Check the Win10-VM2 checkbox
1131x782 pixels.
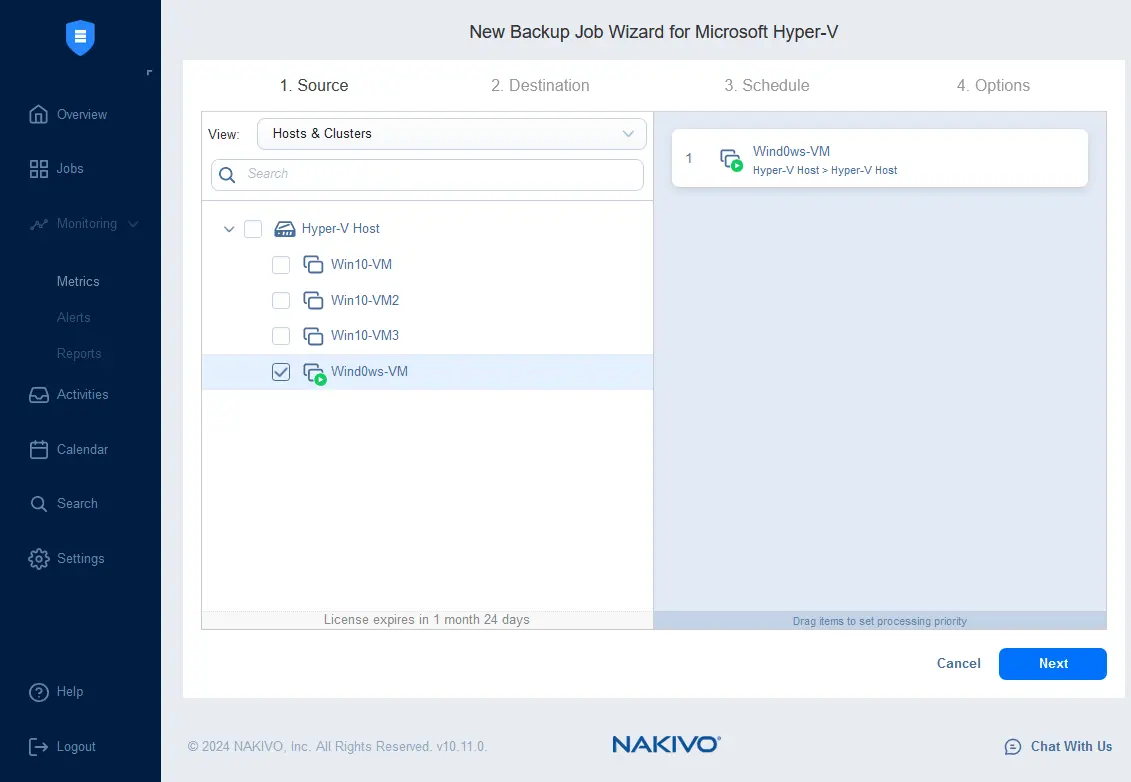(281, 300)
